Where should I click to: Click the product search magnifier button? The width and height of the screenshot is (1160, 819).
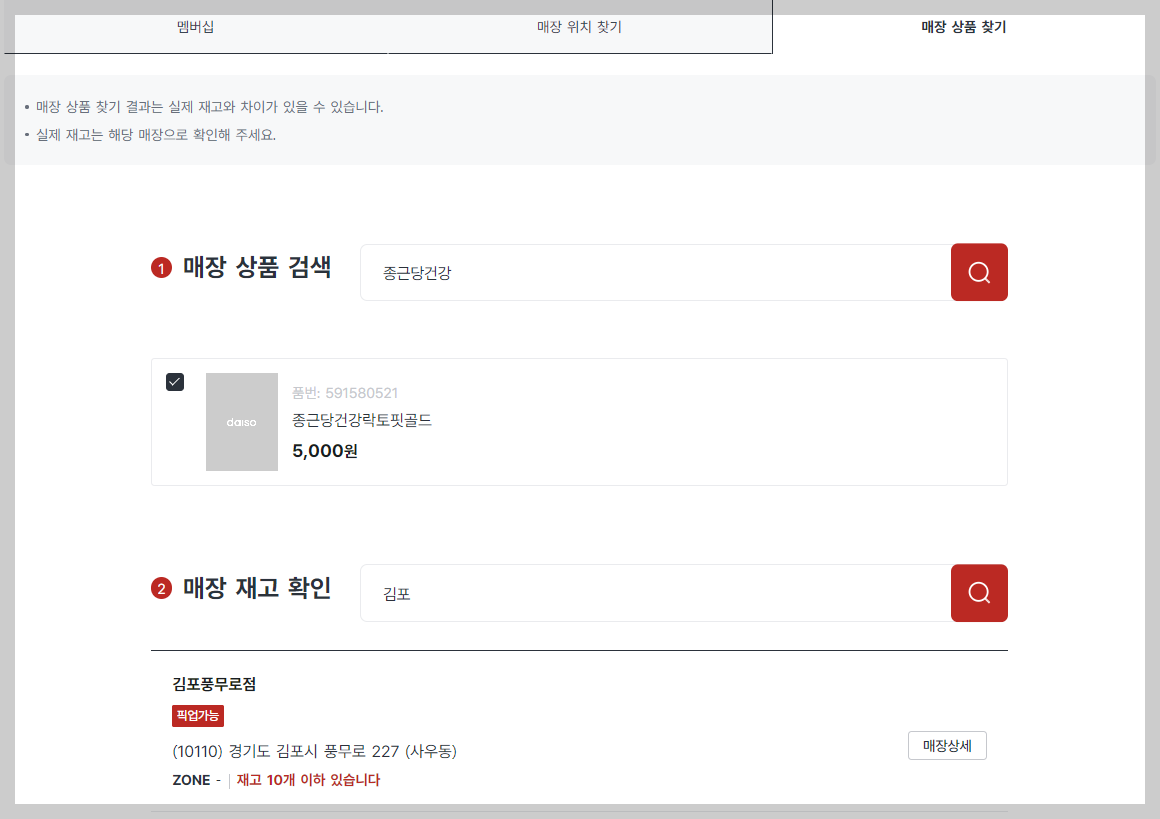click(979, 272)
